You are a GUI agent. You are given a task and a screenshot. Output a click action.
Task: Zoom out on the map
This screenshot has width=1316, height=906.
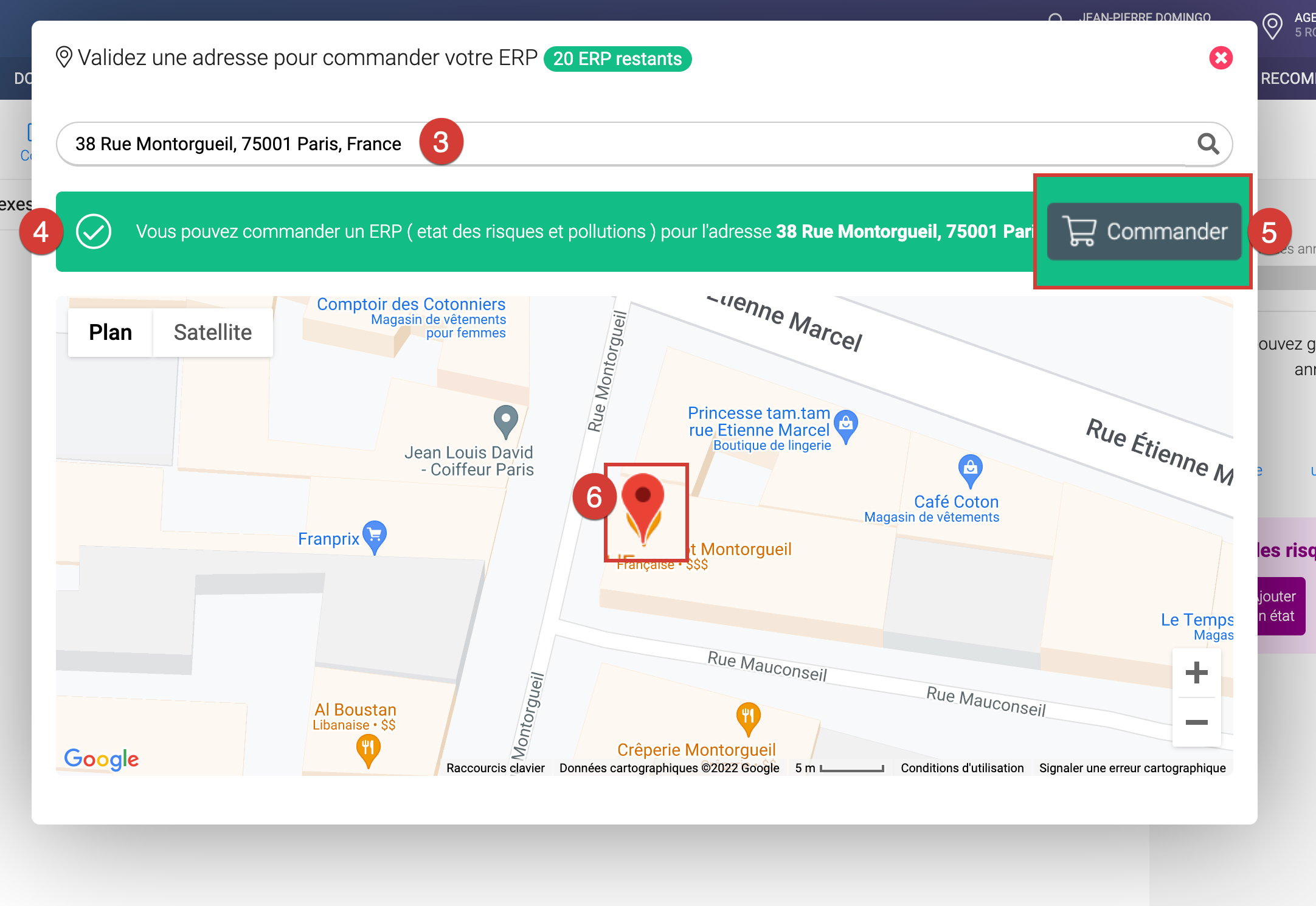pyautogui.click(x=1196, y=722)
